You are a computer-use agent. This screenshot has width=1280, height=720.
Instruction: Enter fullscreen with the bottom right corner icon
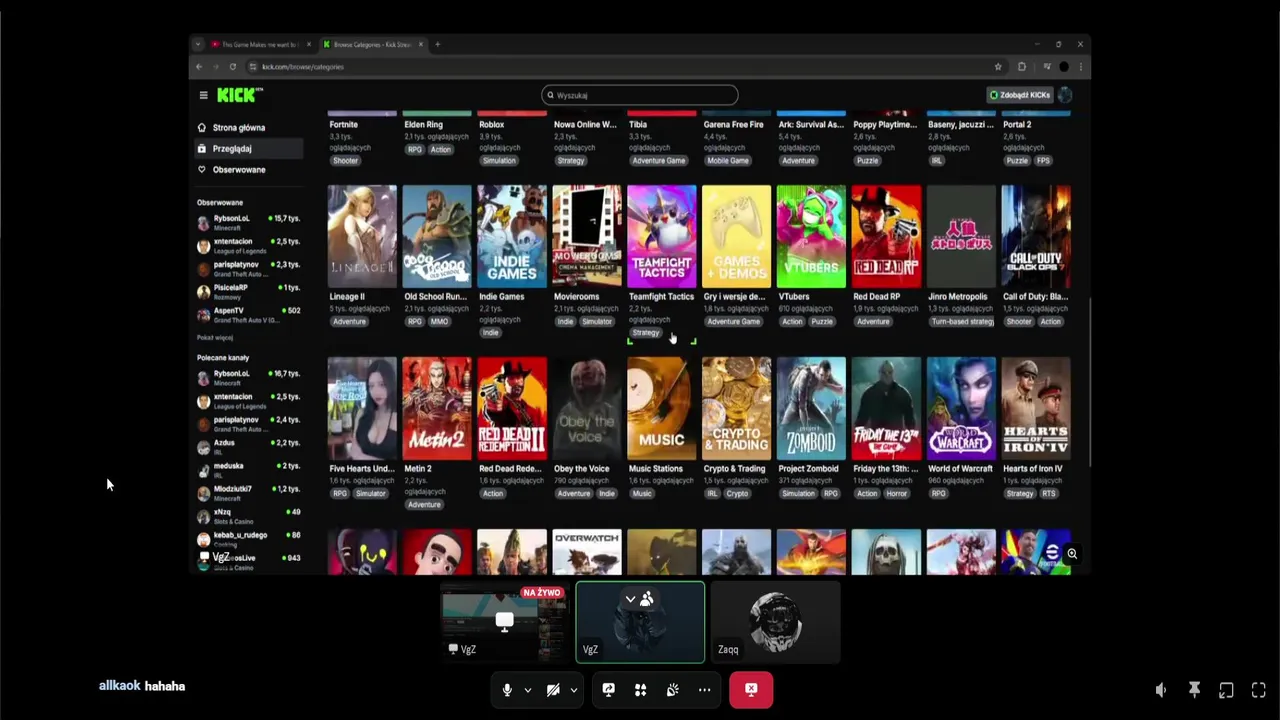1259,690
